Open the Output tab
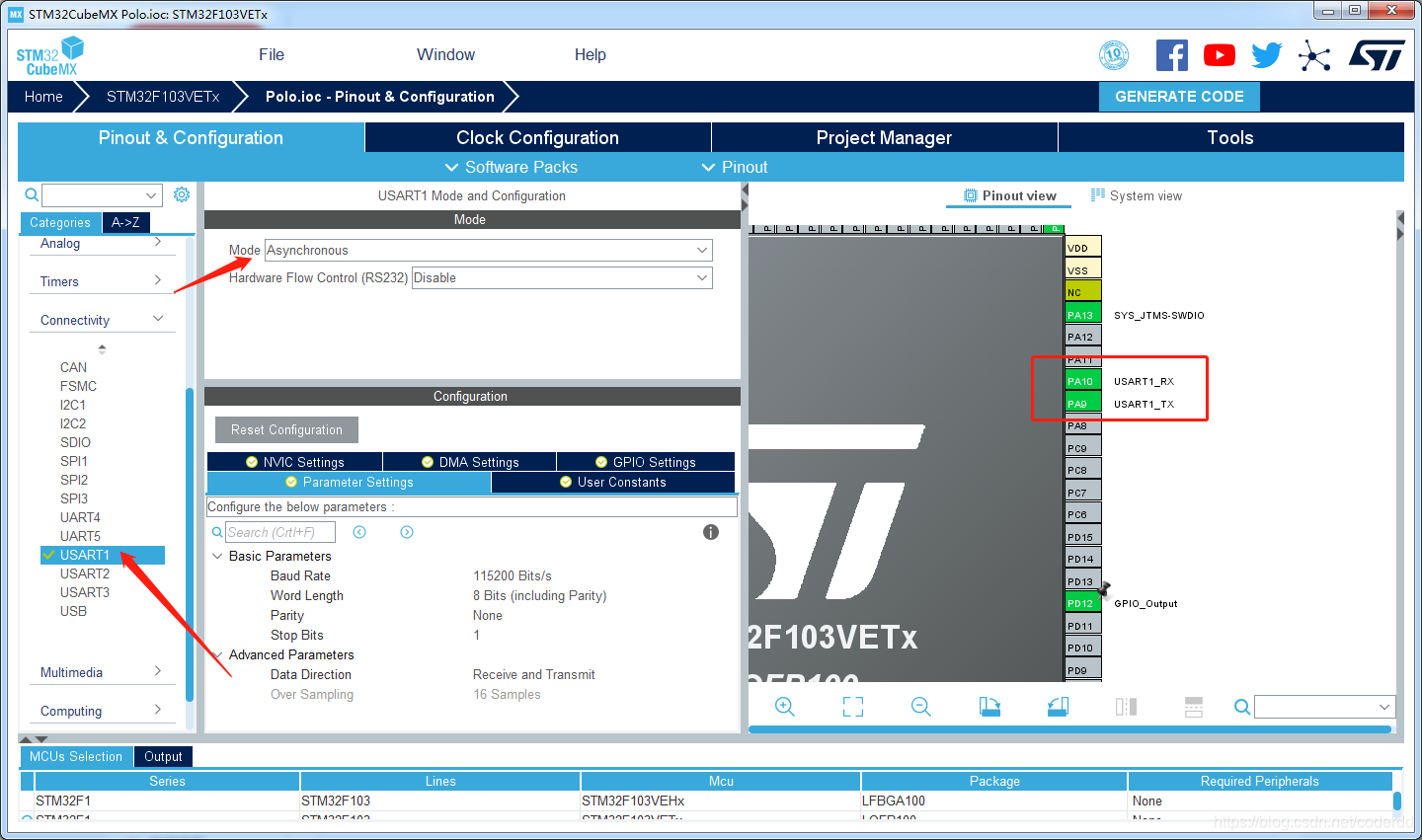The width and height of the screenshot is (1422, 840). (163, 756)
